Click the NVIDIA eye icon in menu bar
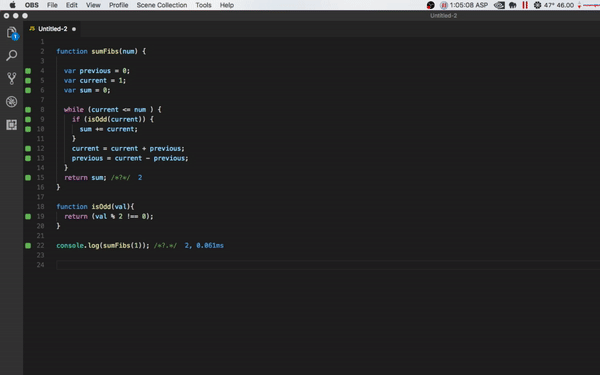Image resolution: width=600 pixels, height=375 pixels. (x=499, y=5)
